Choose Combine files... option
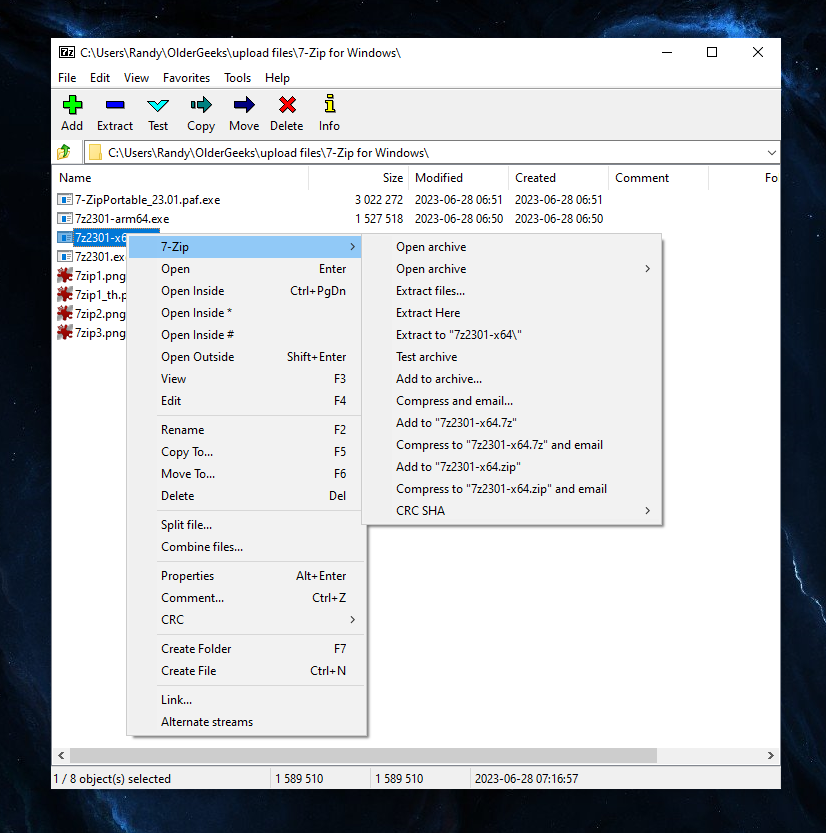The image size is (826, 833). click(x=246, y=547)
